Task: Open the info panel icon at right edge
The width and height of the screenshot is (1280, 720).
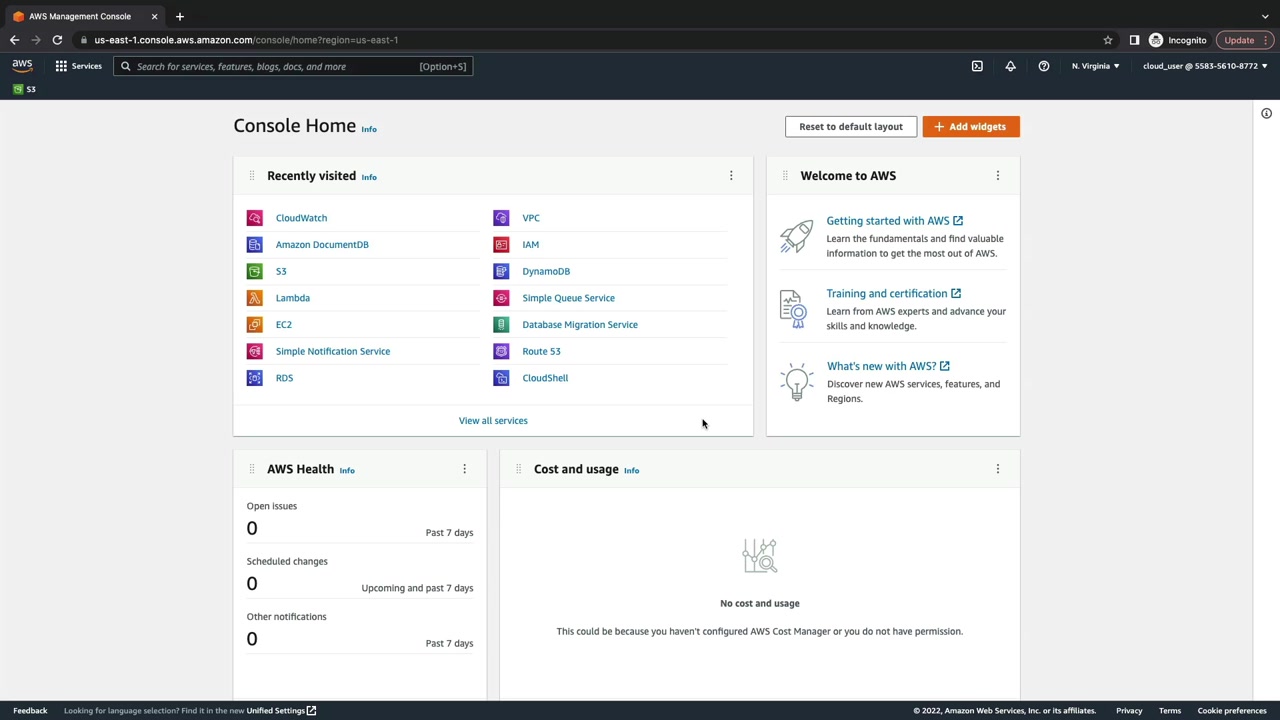Action: [x=1266, y=114]
